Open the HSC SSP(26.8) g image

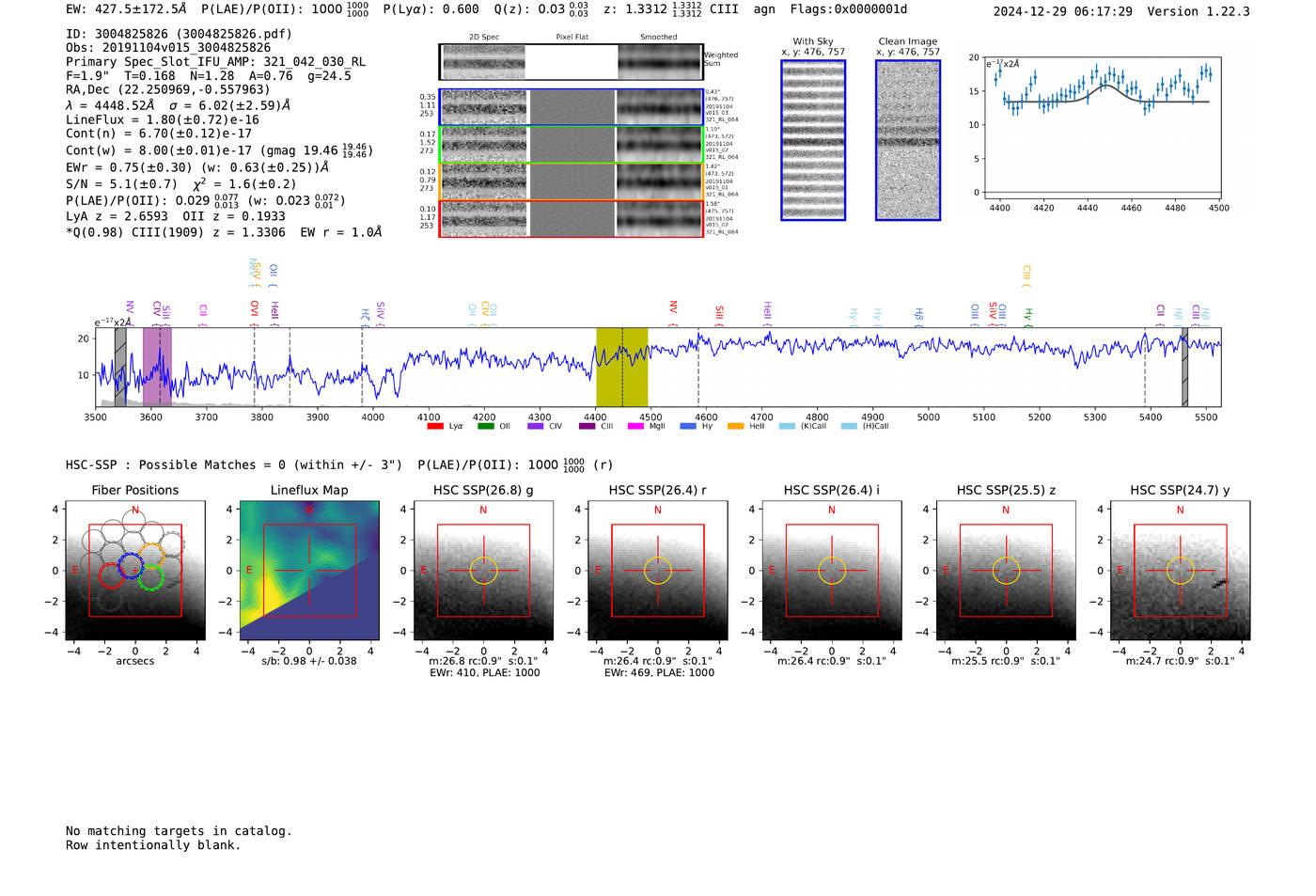(x=483, y=571)
